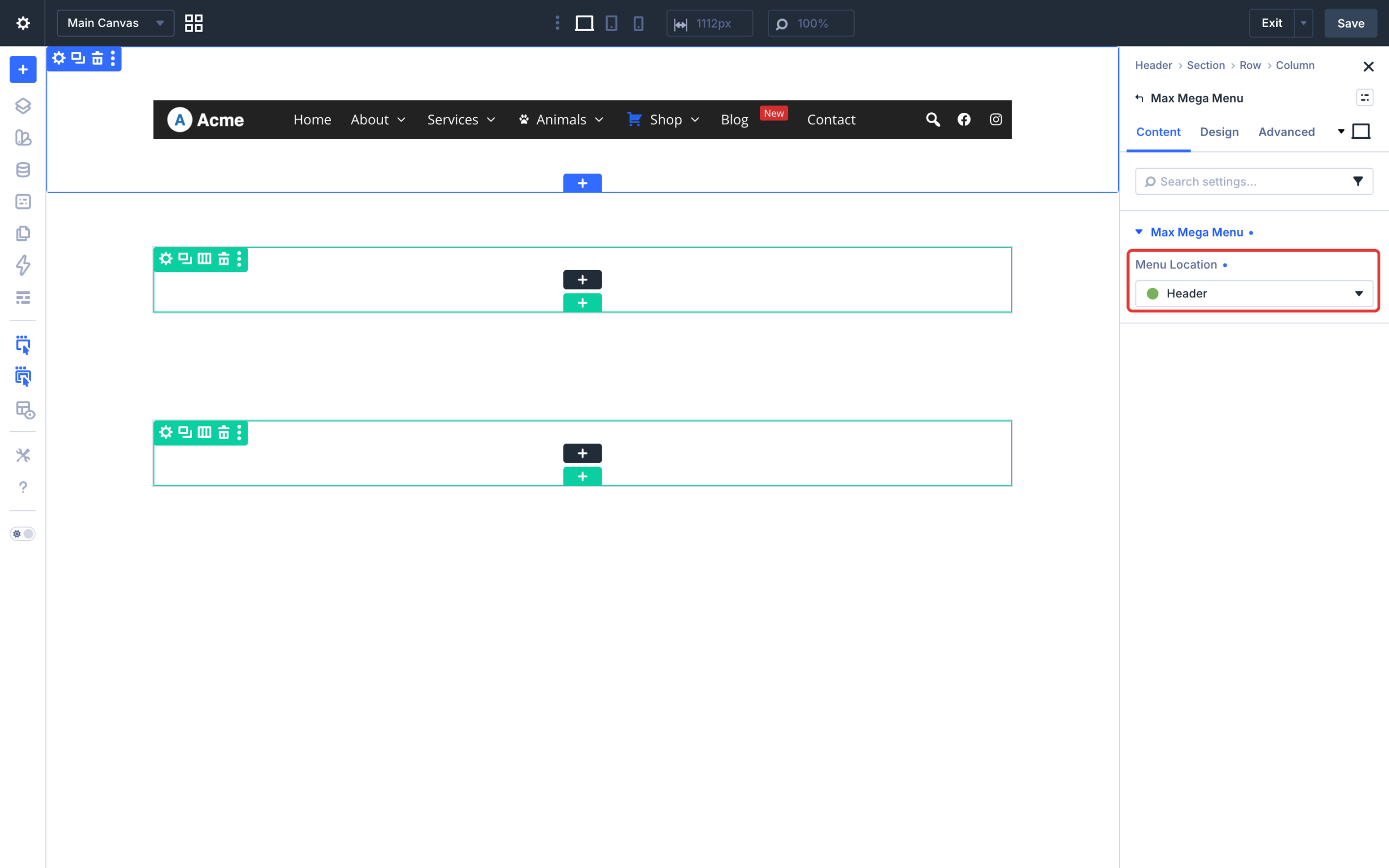The width and height of the screenshot is (1389, 868).
Task: Delete the blue header section trash icon
Action: coord(98,58)
